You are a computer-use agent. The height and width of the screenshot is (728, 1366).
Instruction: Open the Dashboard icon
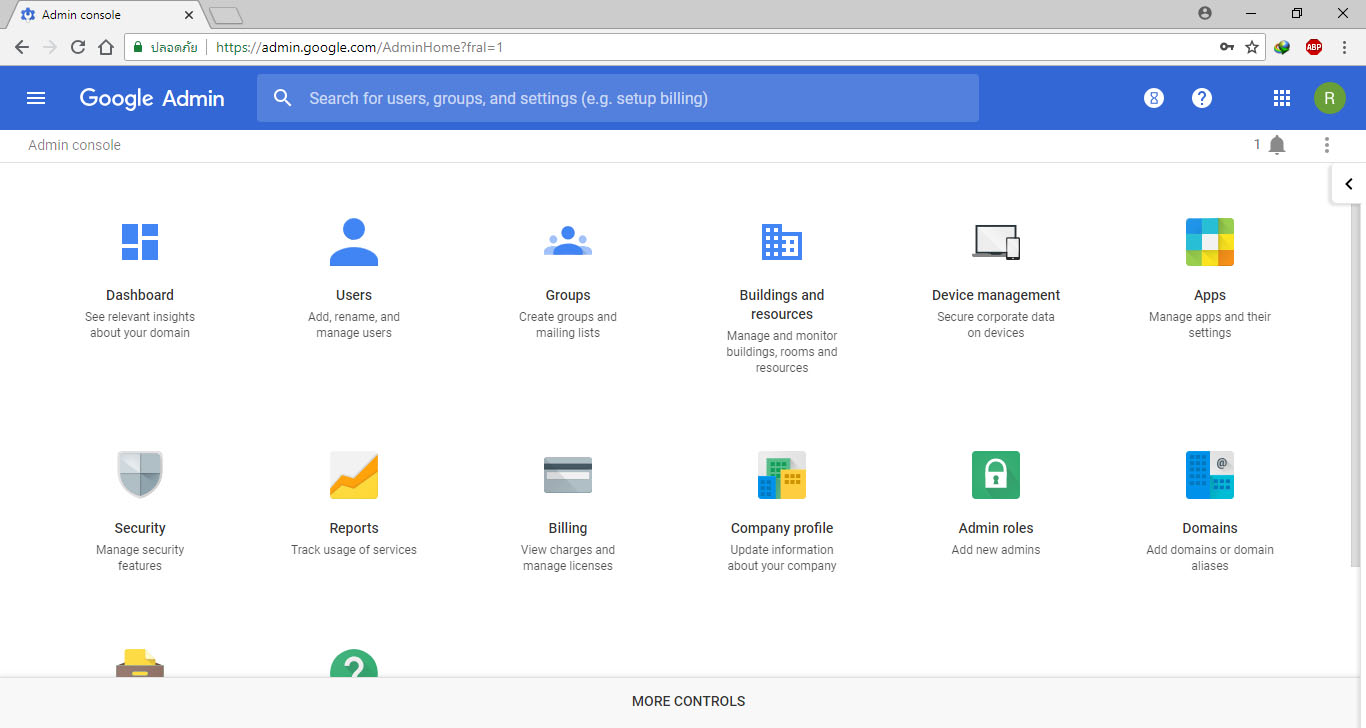140,242
